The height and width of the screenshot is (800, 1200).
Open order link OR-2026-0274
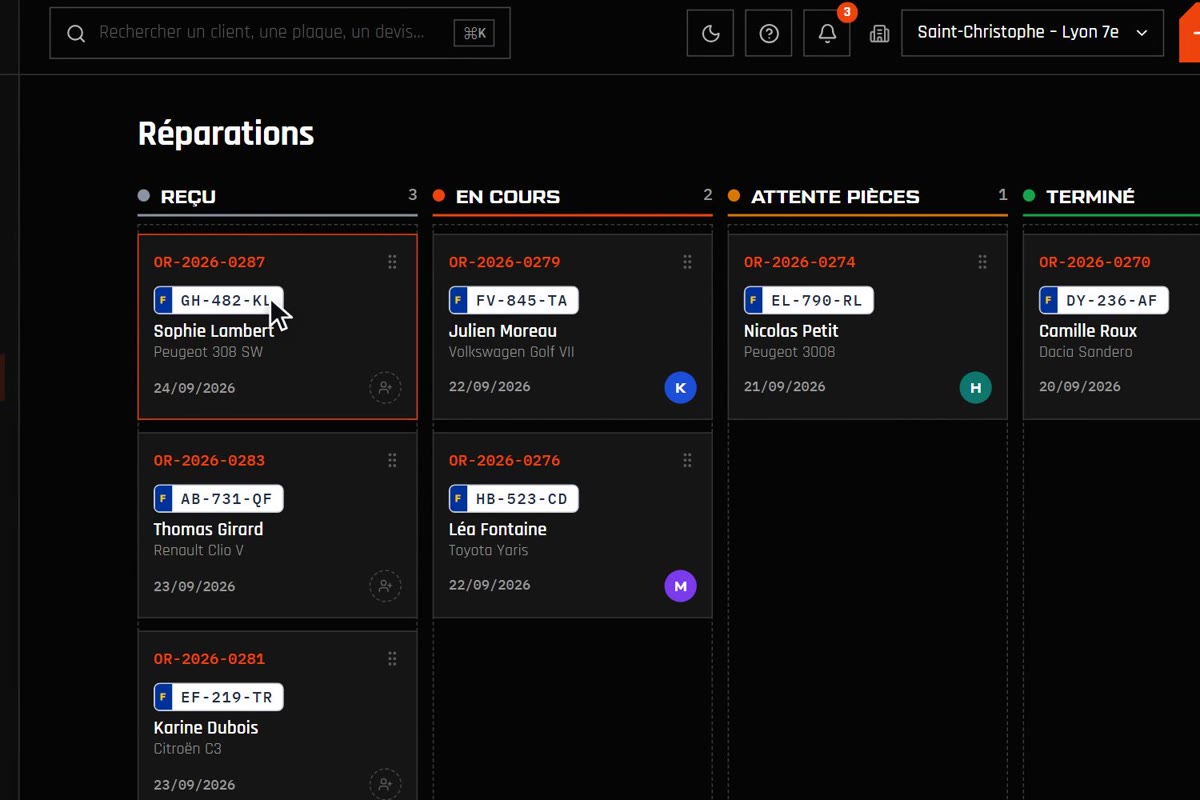tap(799, 262)
